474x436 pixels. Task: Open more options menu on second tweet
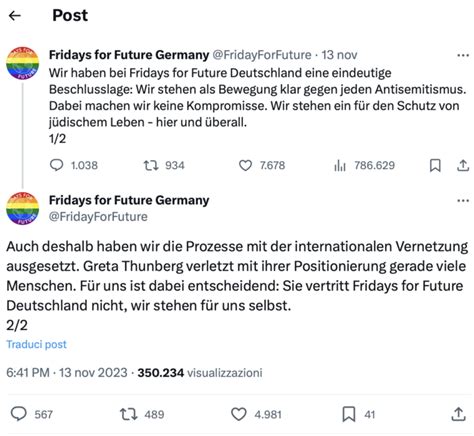(x=463, y=201)
